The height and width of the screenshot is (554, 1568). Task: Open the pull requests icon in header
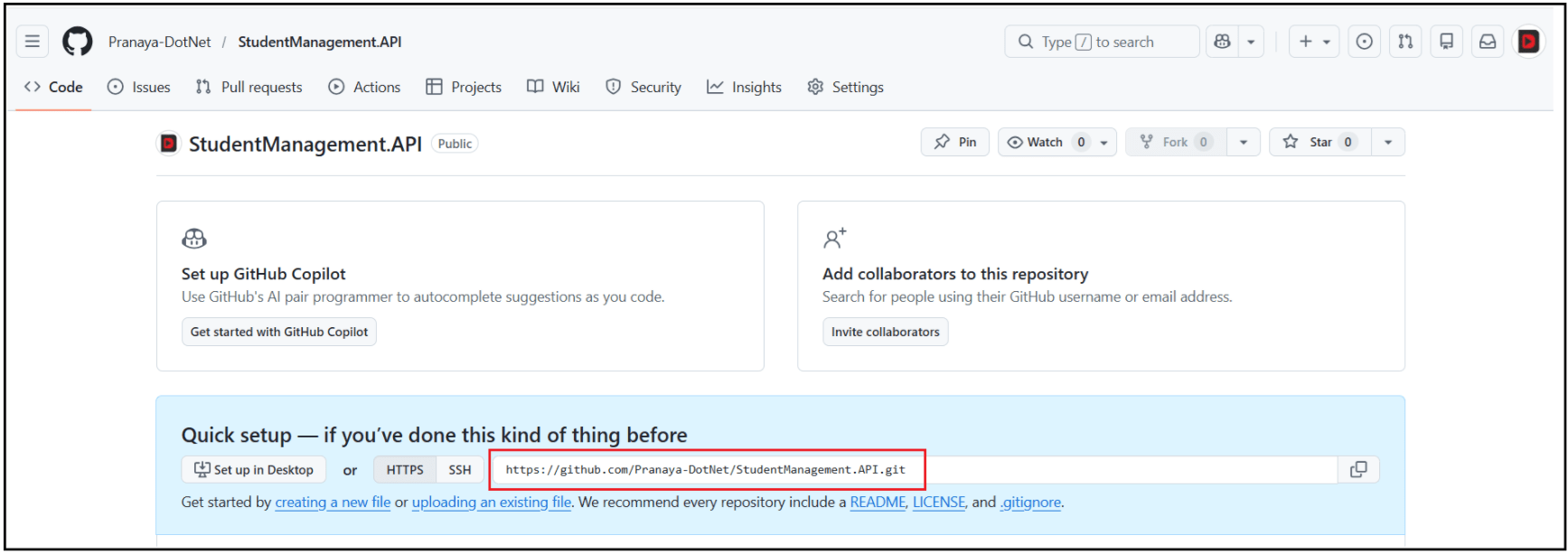1405,42
